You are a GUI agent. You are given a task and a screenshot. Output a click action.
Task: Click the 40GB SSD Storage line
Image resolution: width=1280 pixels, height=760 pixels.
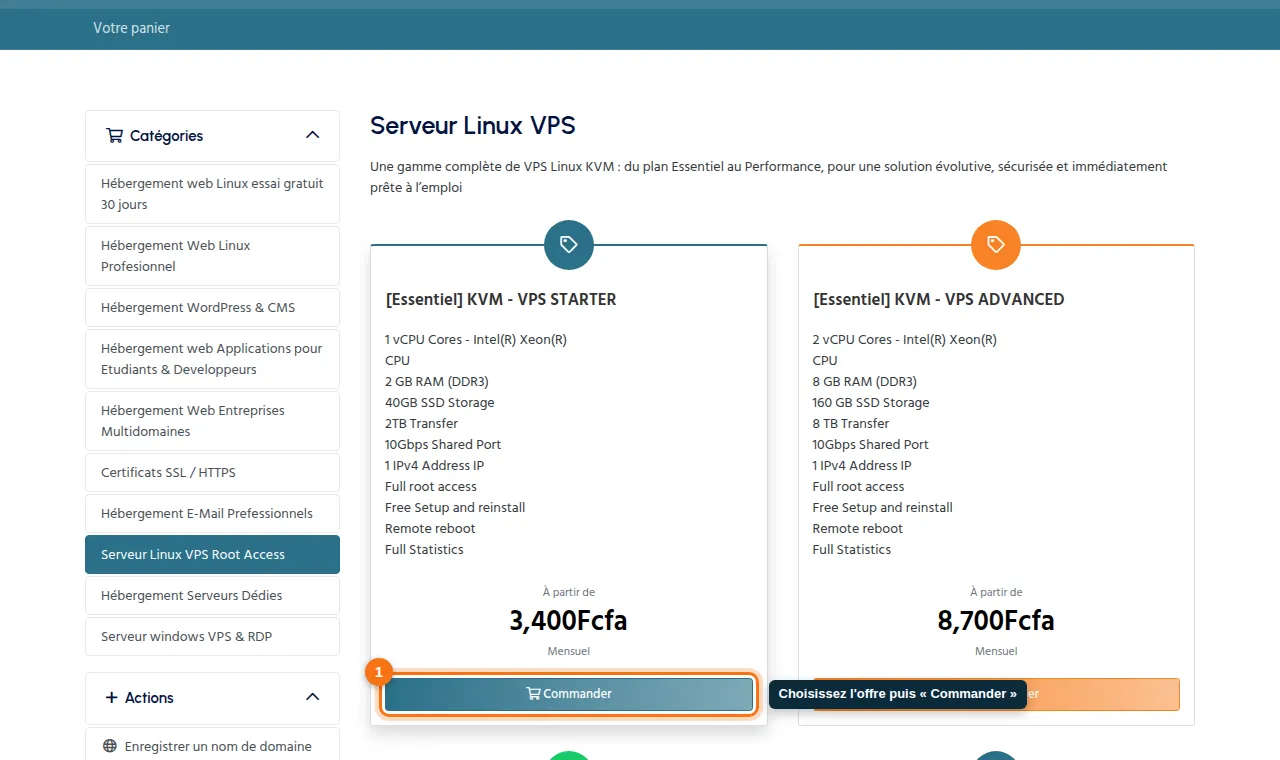pyautogui.click(x=440, y=402)
